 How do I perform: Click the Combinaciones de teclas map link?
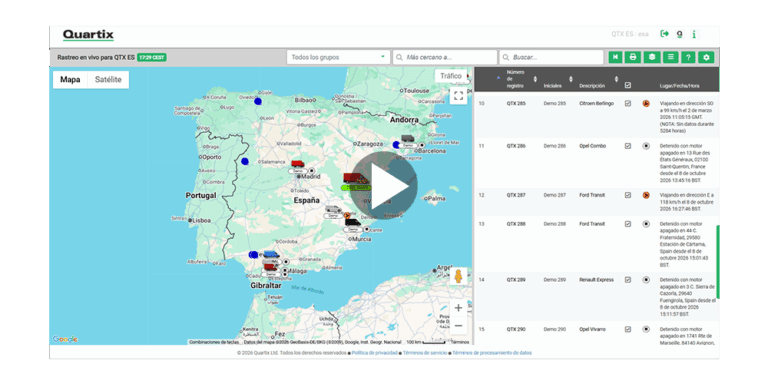(x=215, y=342)
